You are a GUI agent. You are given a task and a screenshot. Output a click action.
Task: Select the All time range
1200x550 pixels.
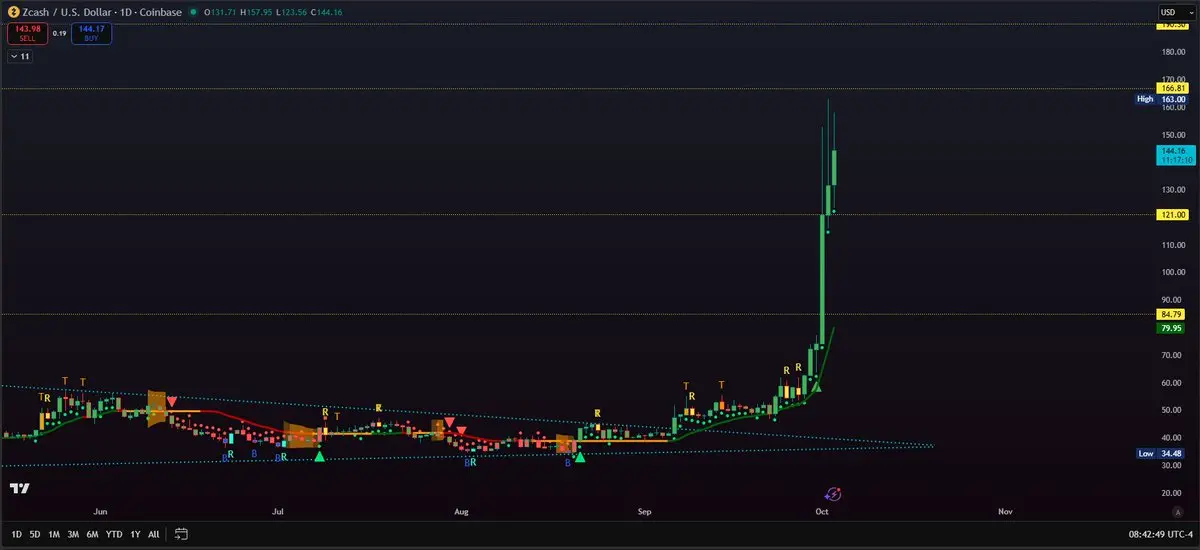(153, 534)
